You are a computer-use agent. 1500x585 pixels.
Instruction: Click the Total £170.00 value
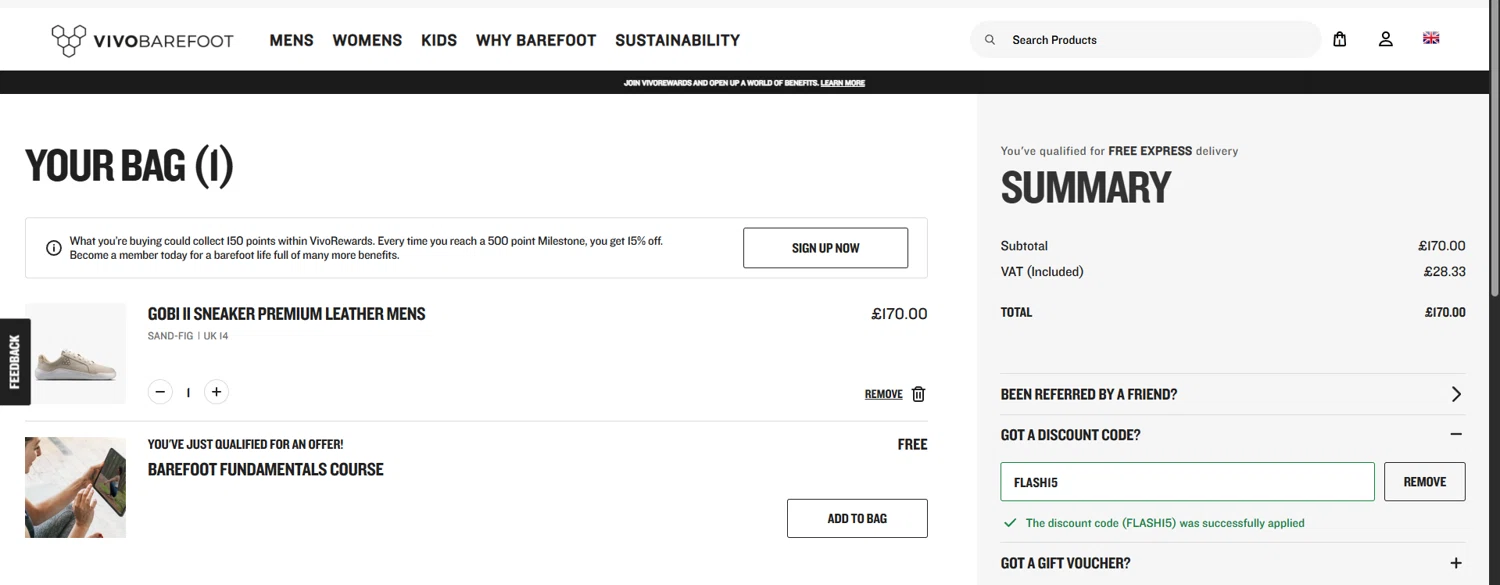tap(1445, 313)
